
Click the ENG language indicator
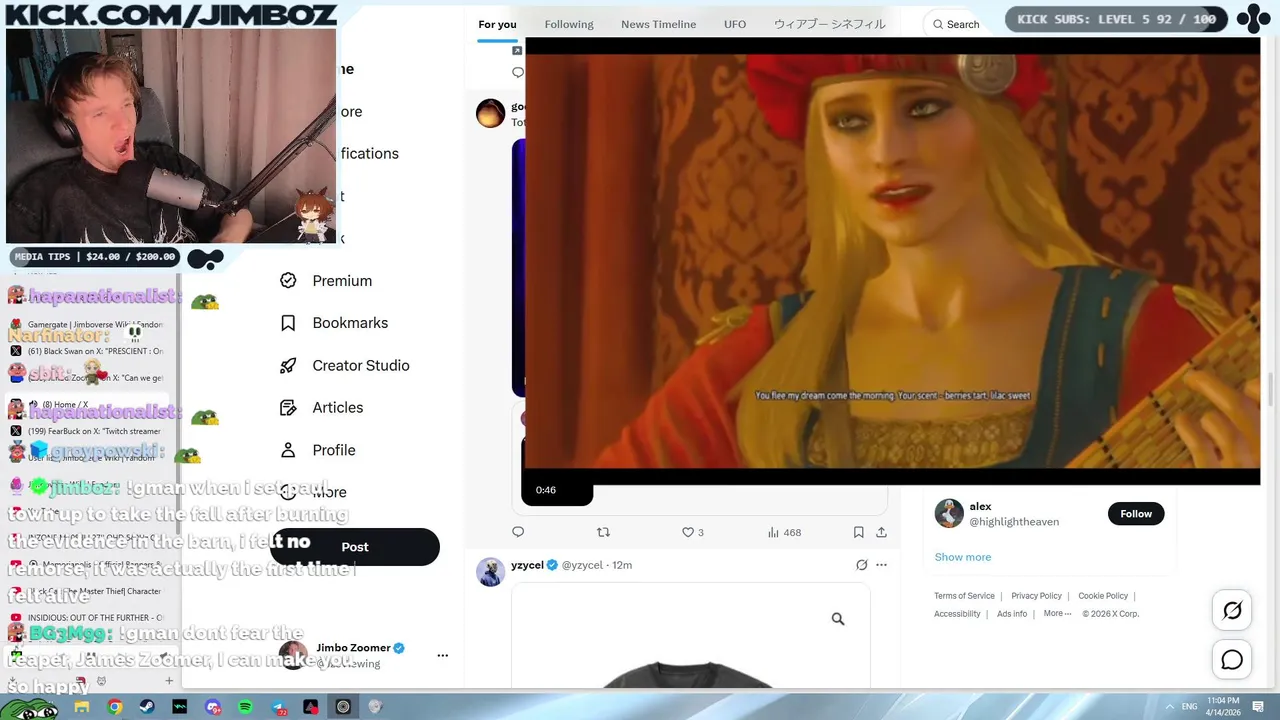1190,707
